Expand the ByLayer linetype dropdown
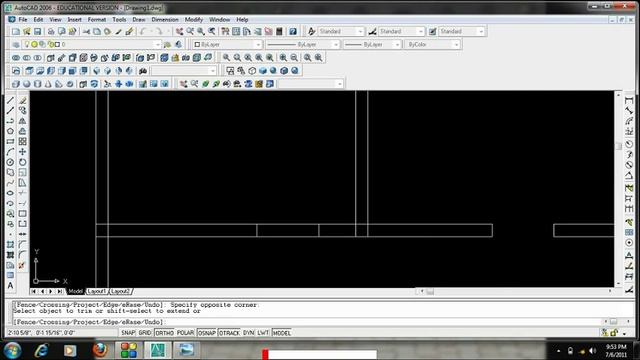 click(336, 44)
